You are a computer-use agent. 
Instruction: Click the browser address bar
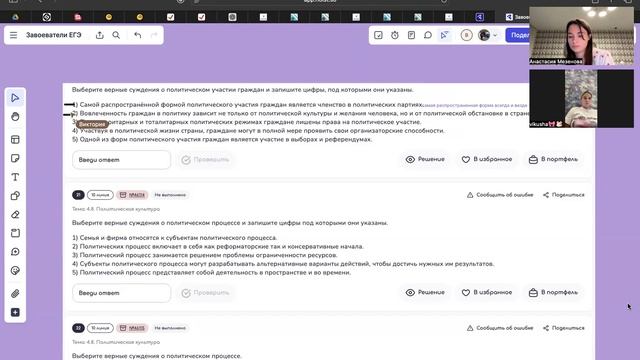click(x=320, y=2)
